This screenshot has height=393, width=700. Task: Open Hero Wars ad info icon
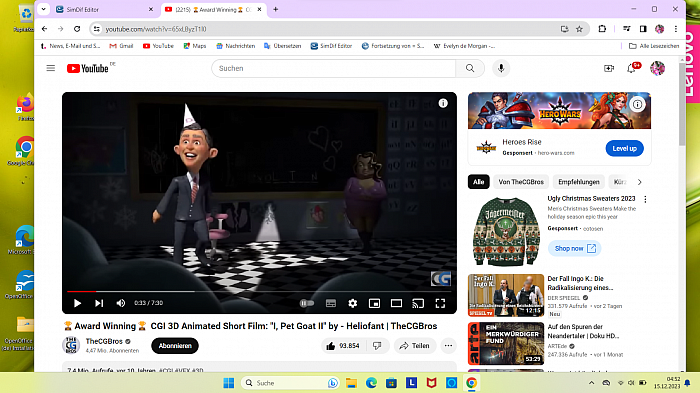[x=637, y=104]
